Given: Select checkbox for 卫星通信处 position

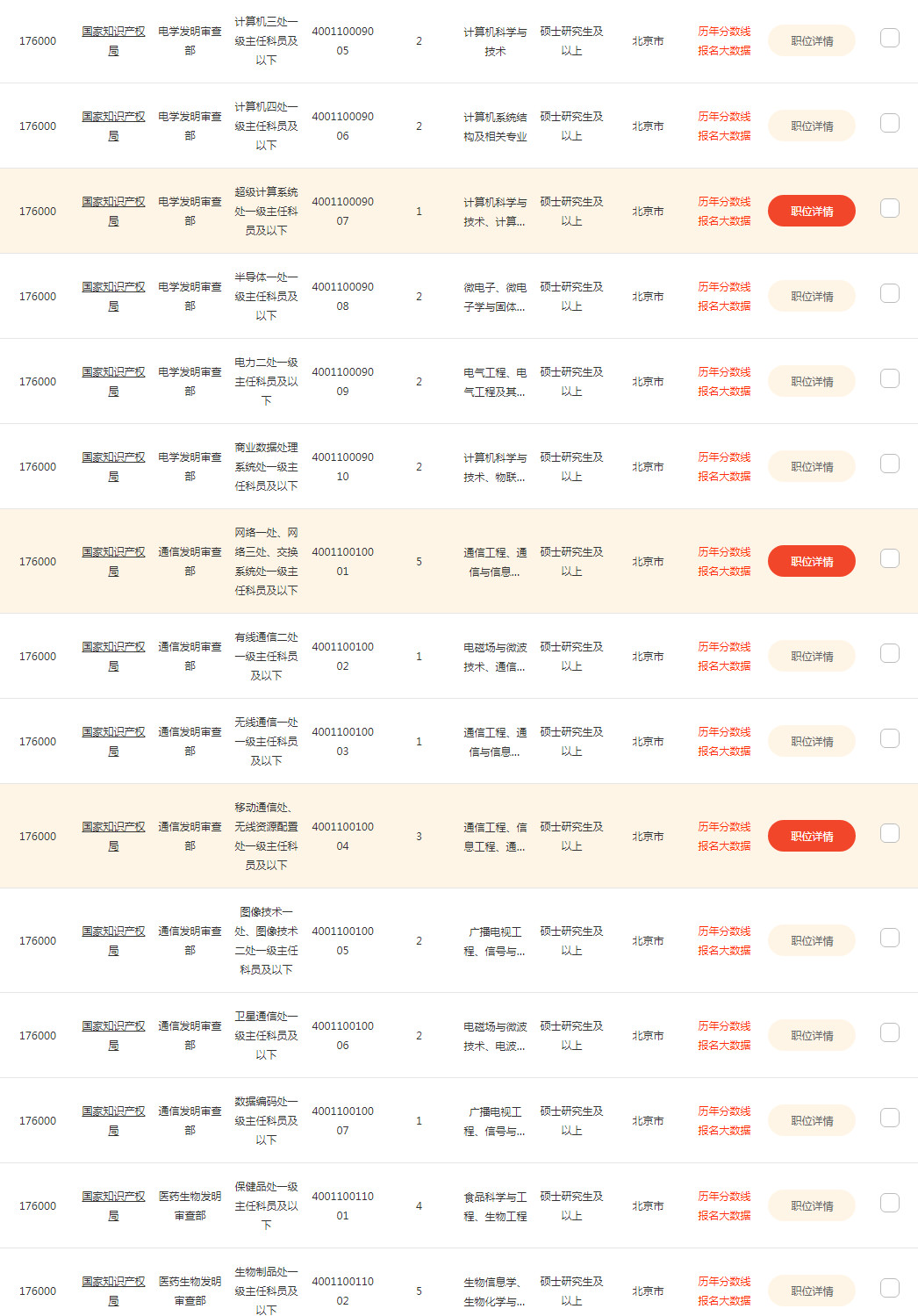Looking at the screenshot, I should (x=890, y=1032).
